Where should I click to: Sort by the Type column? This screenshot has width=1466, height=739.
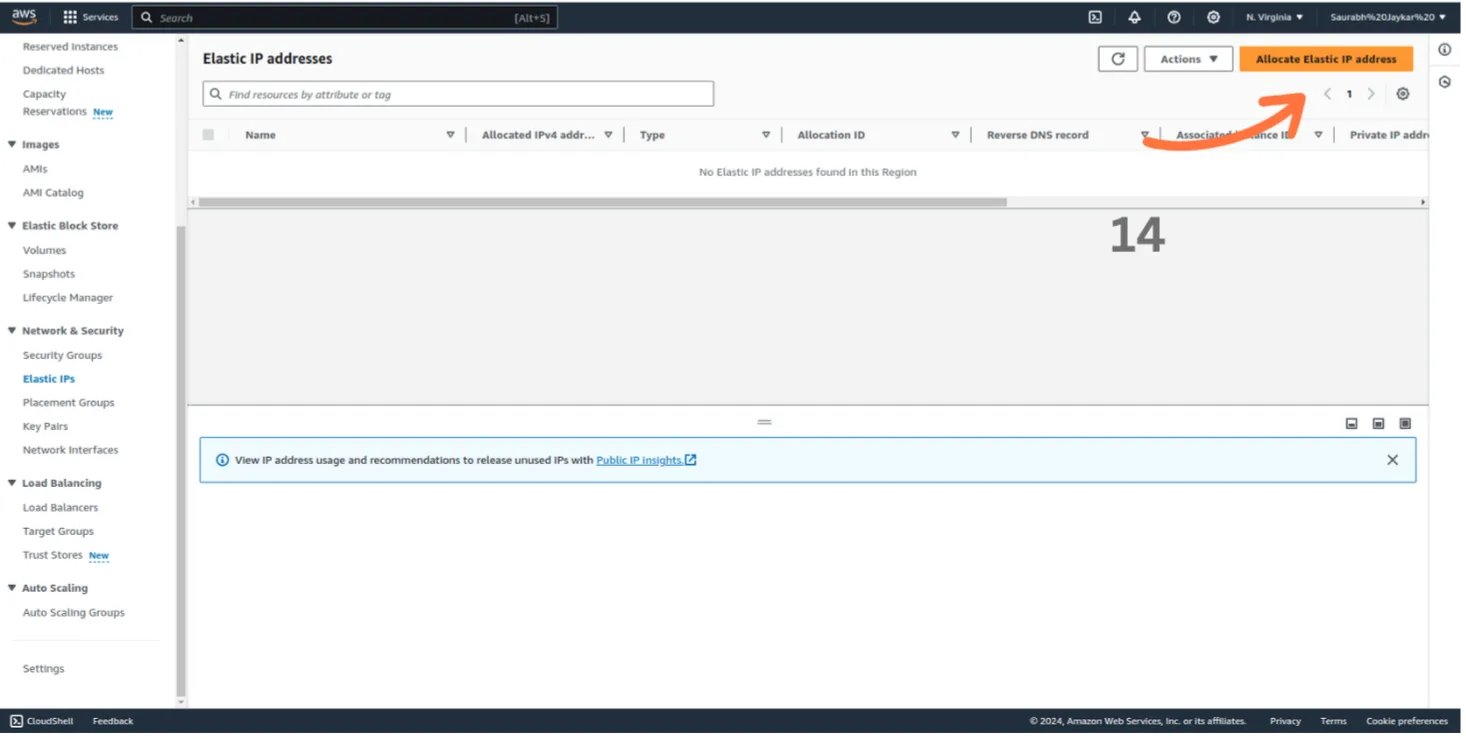[766, 135]
